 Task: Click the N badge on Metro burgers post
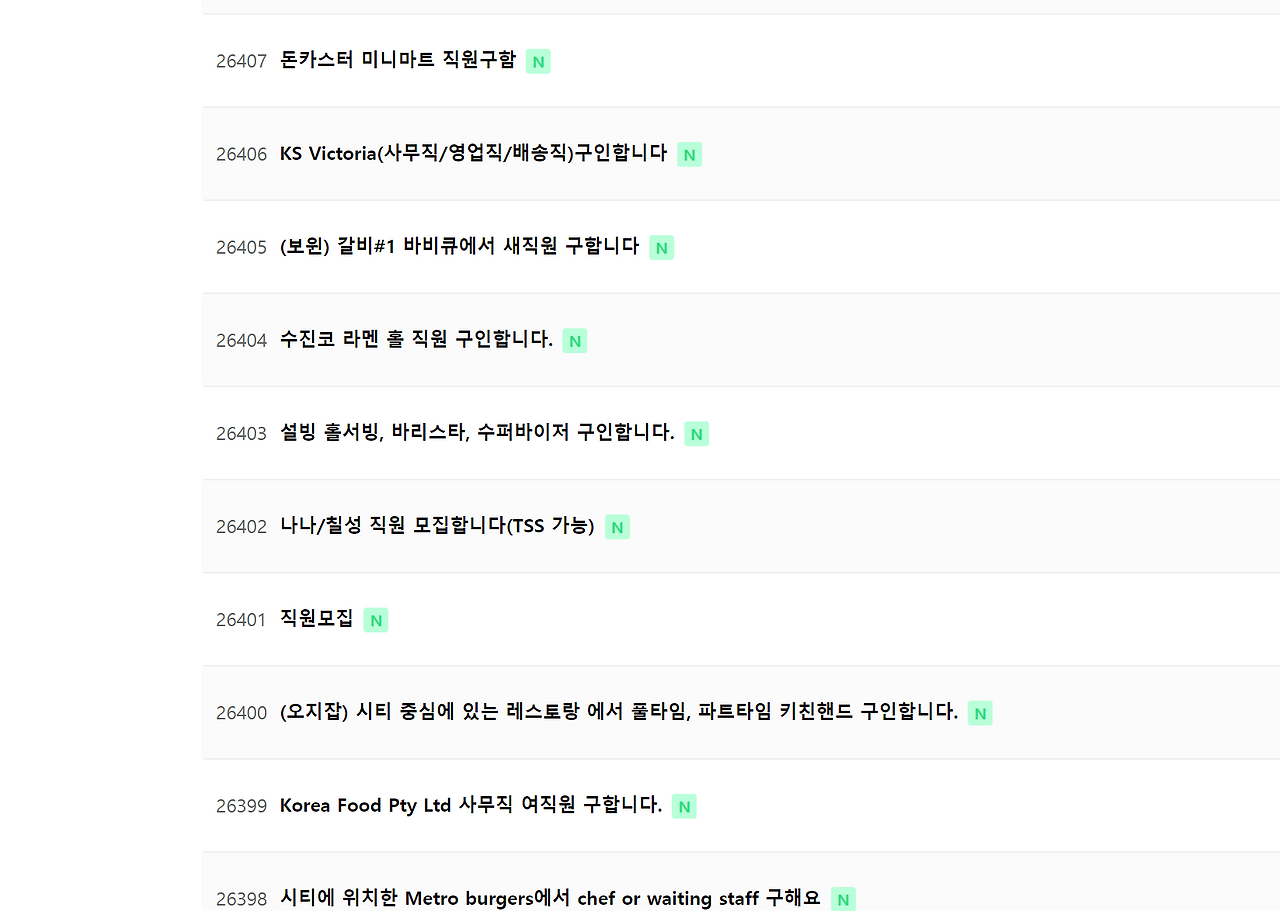click(843, 898)
